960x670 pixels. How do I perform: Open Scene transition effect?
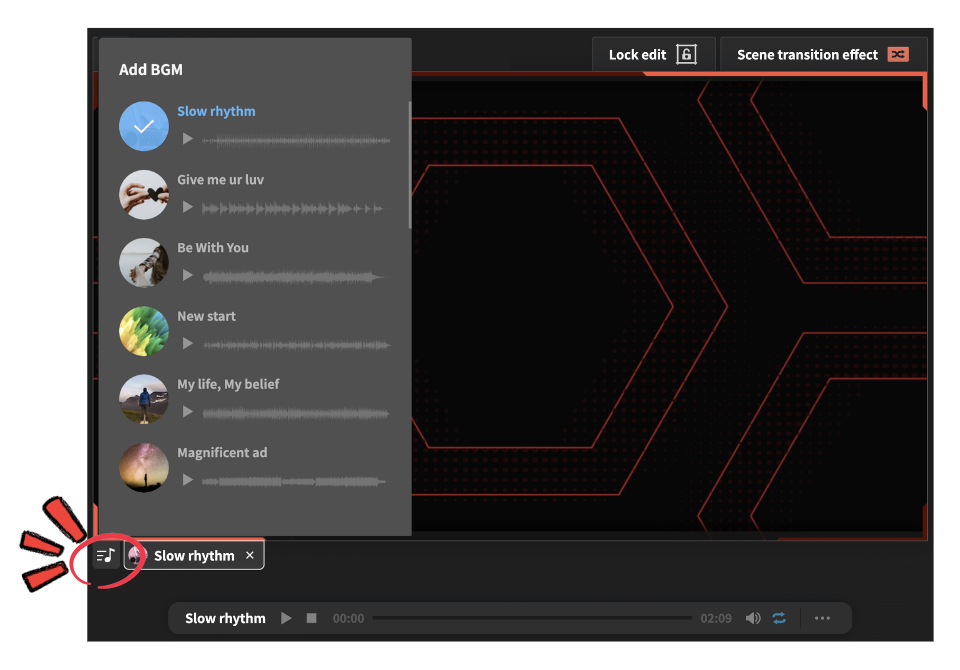pos(823,55)
